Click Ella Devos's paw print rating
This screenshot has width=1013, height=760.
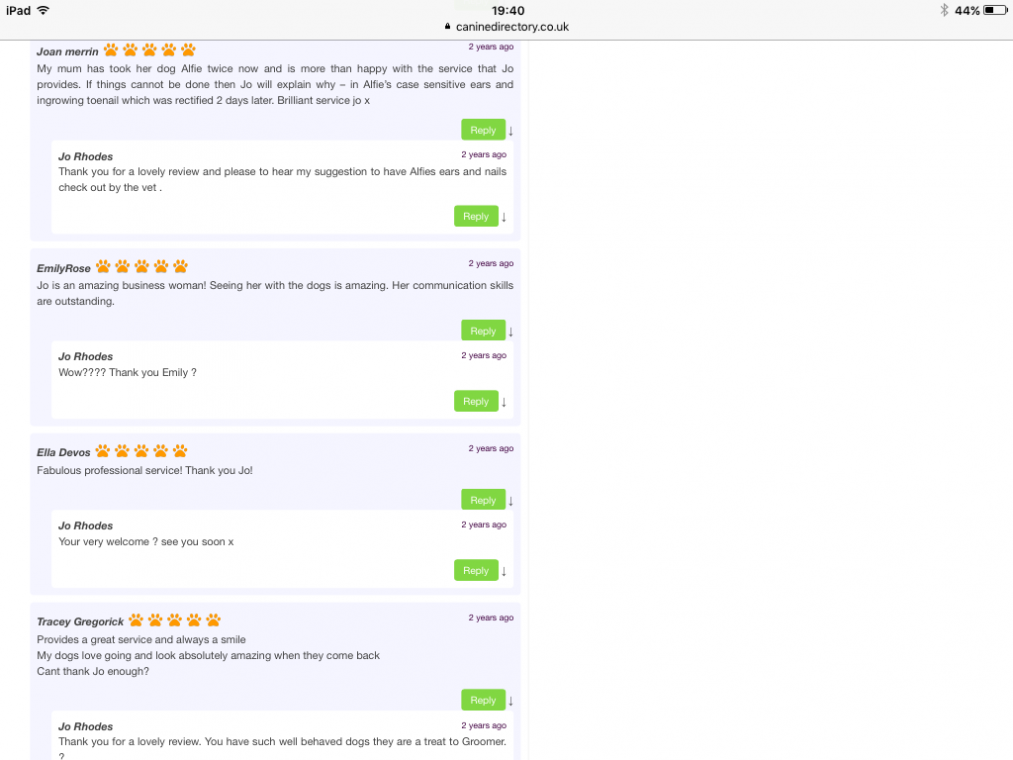pyautogui.click(x=141, y=451)
